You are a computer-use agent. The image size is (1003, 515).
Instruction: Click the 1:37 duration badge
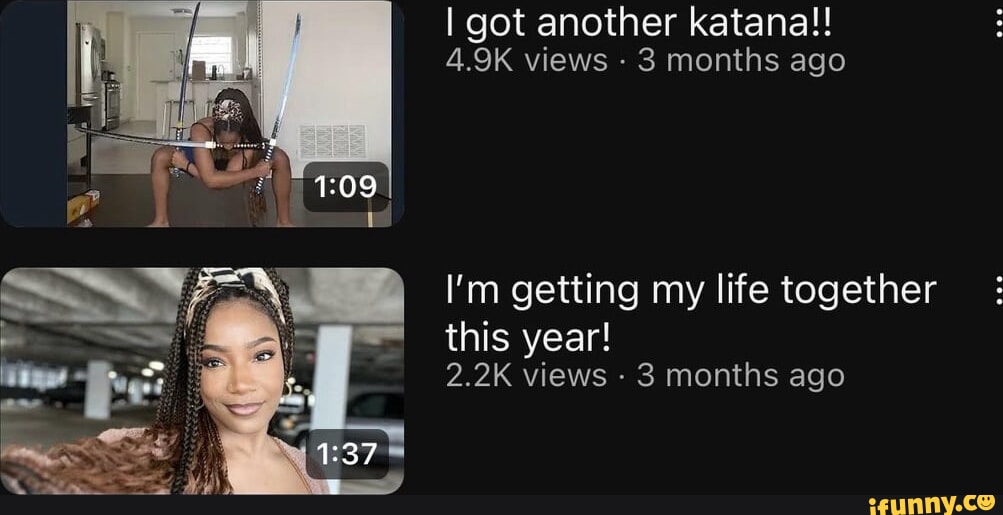346,454
